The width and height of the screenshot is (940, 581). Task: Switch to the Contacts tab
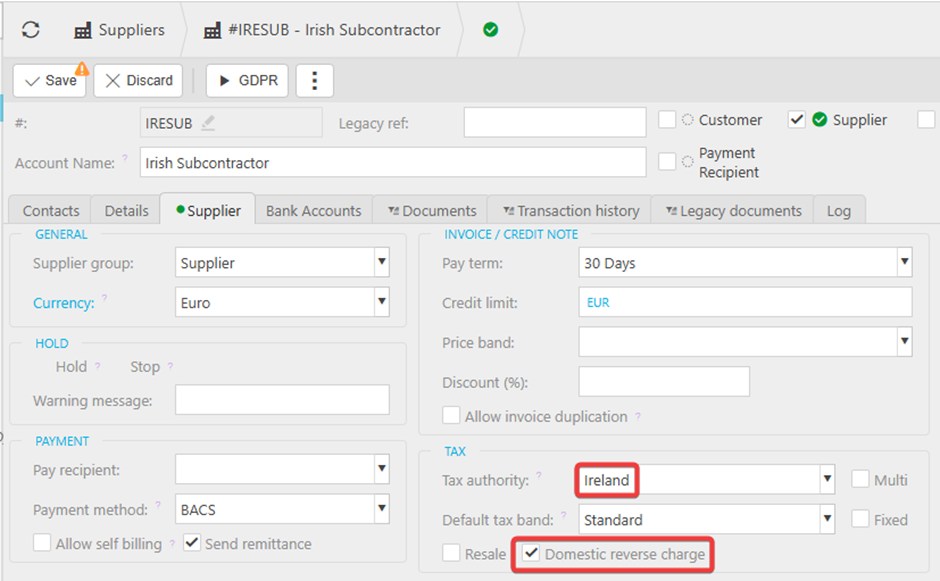50,210
